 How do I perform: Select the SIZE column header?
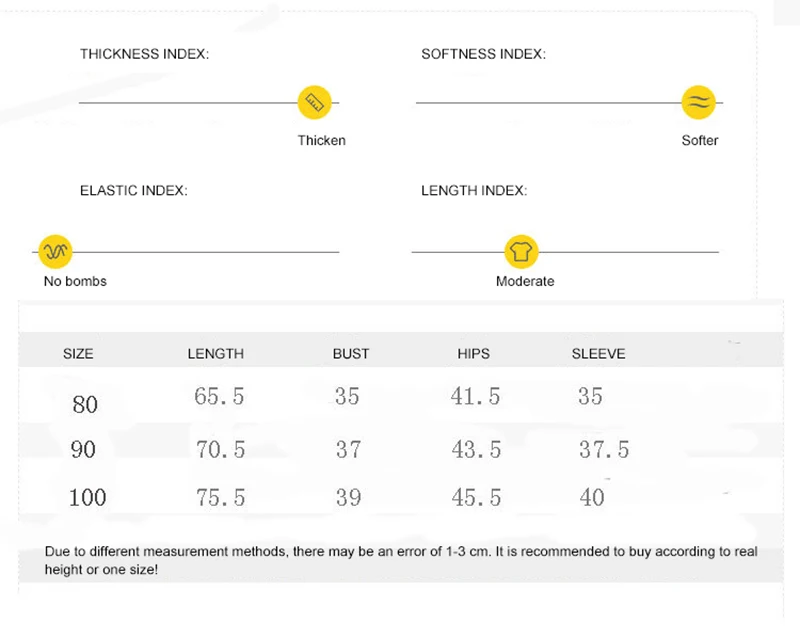78,354
